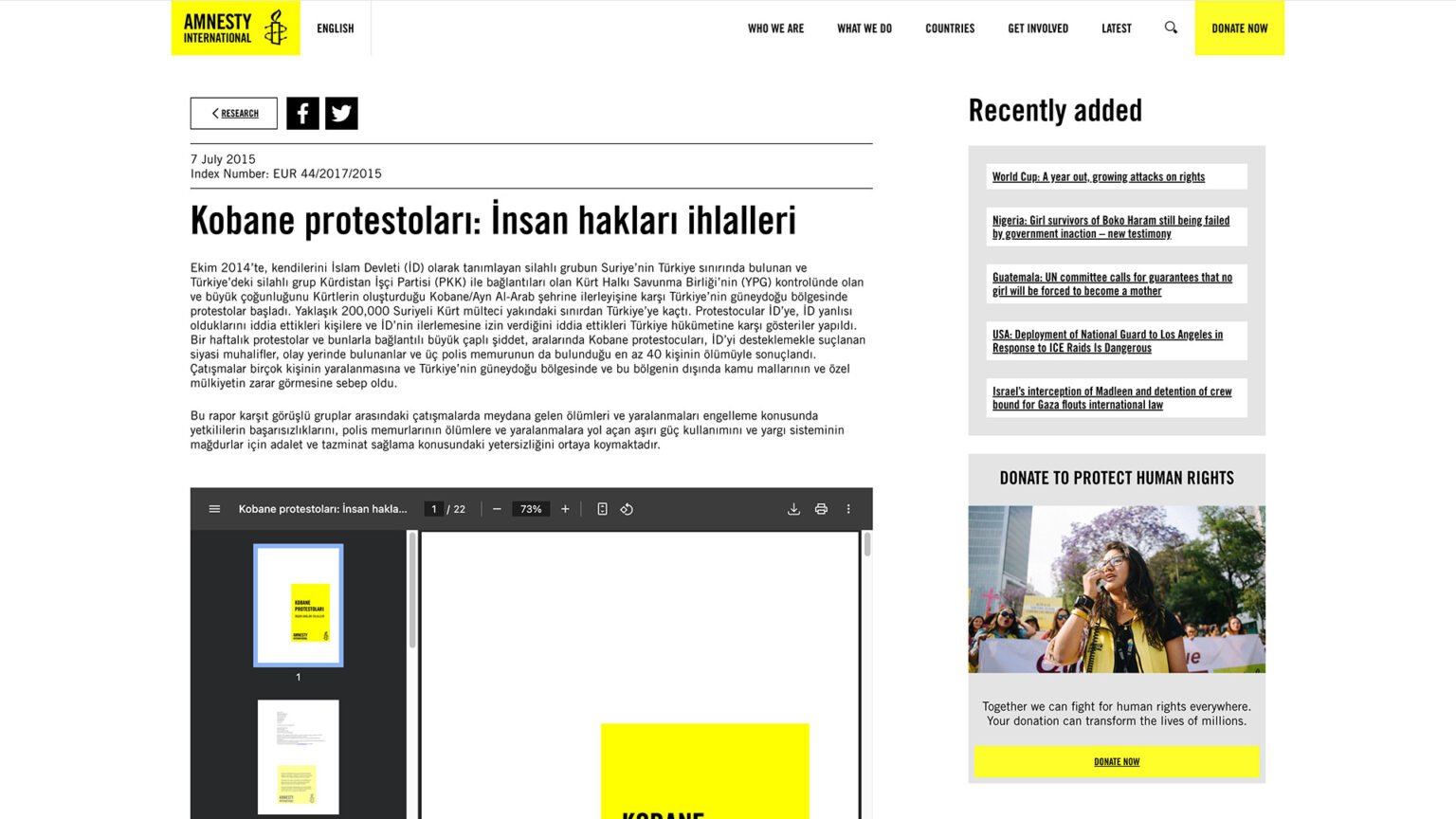
Task: Rotate the PDF counterclockwise
Action: point(627,509)
